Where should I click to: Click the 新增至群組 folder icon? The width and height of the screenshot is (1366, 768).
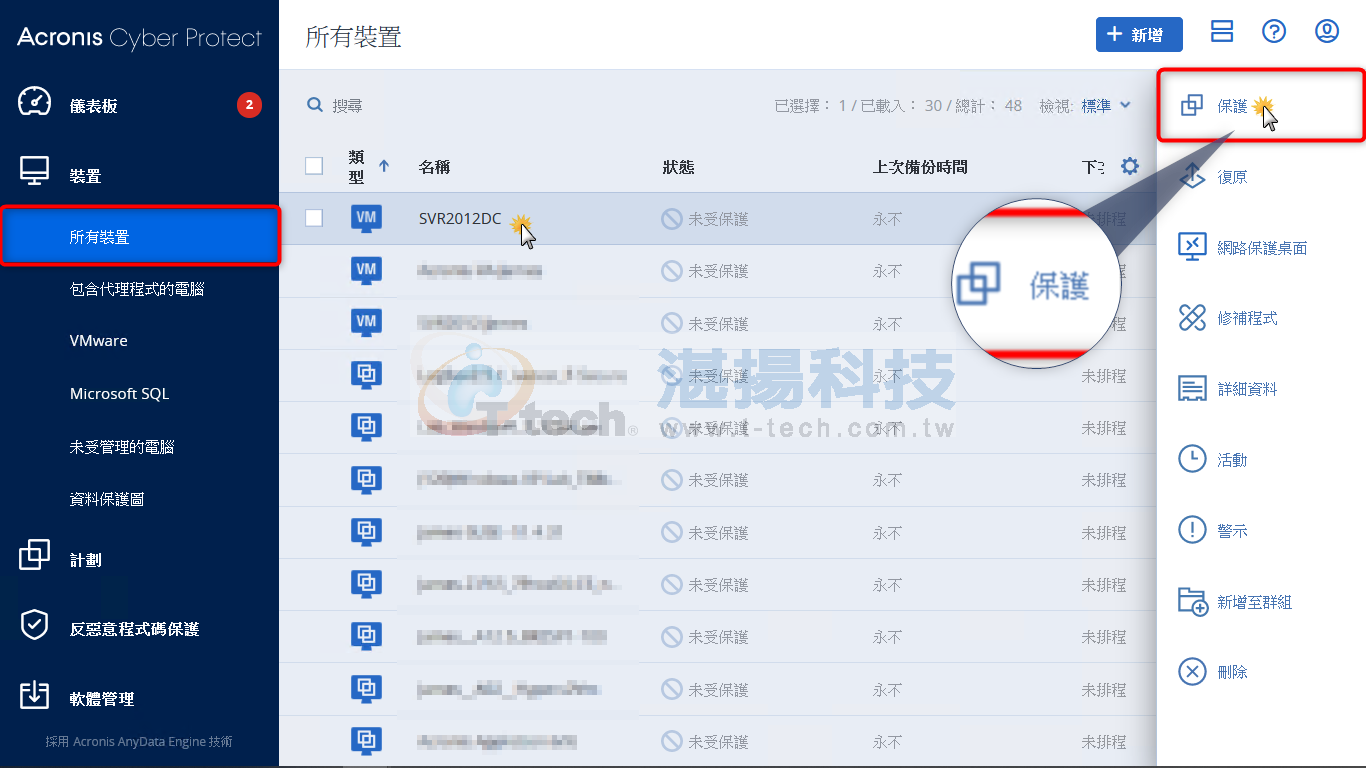click(x=1192, y=601)
